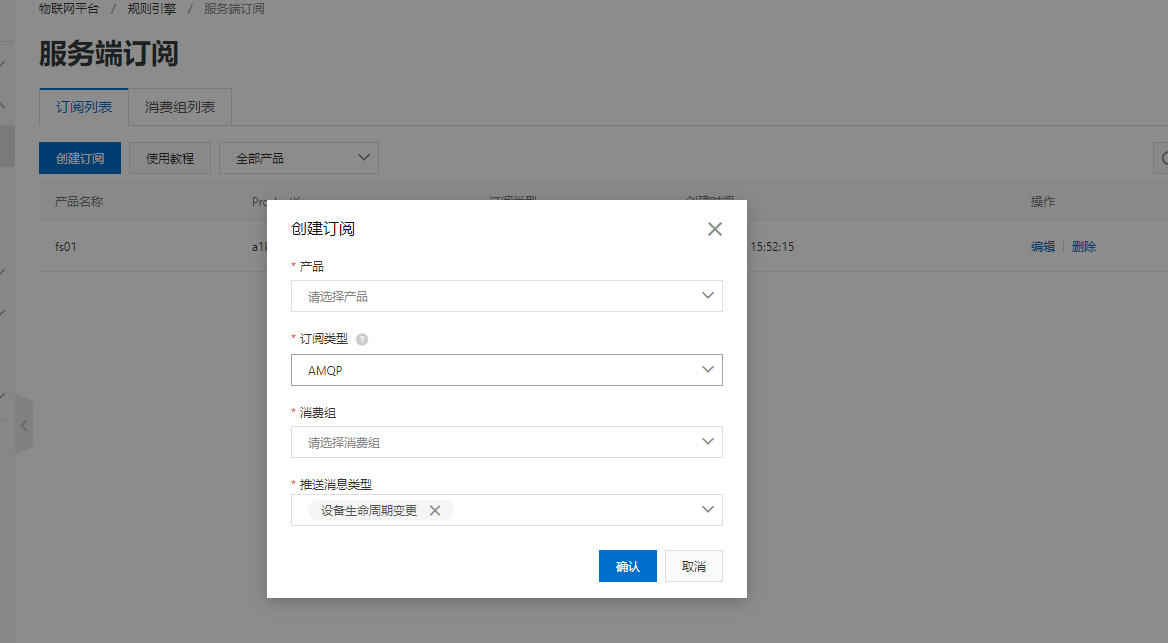Click 删除 link for fs01
Viewport: 1168px width, 643px height.
(1084, 247)
